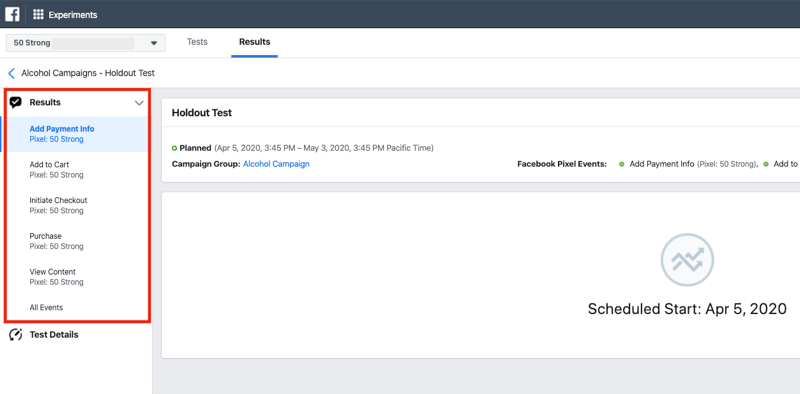Image resolution: width=800 pixels, height=394 pixels.
Task: Switch to the Results tab
Action: click(x=255, y=42)
